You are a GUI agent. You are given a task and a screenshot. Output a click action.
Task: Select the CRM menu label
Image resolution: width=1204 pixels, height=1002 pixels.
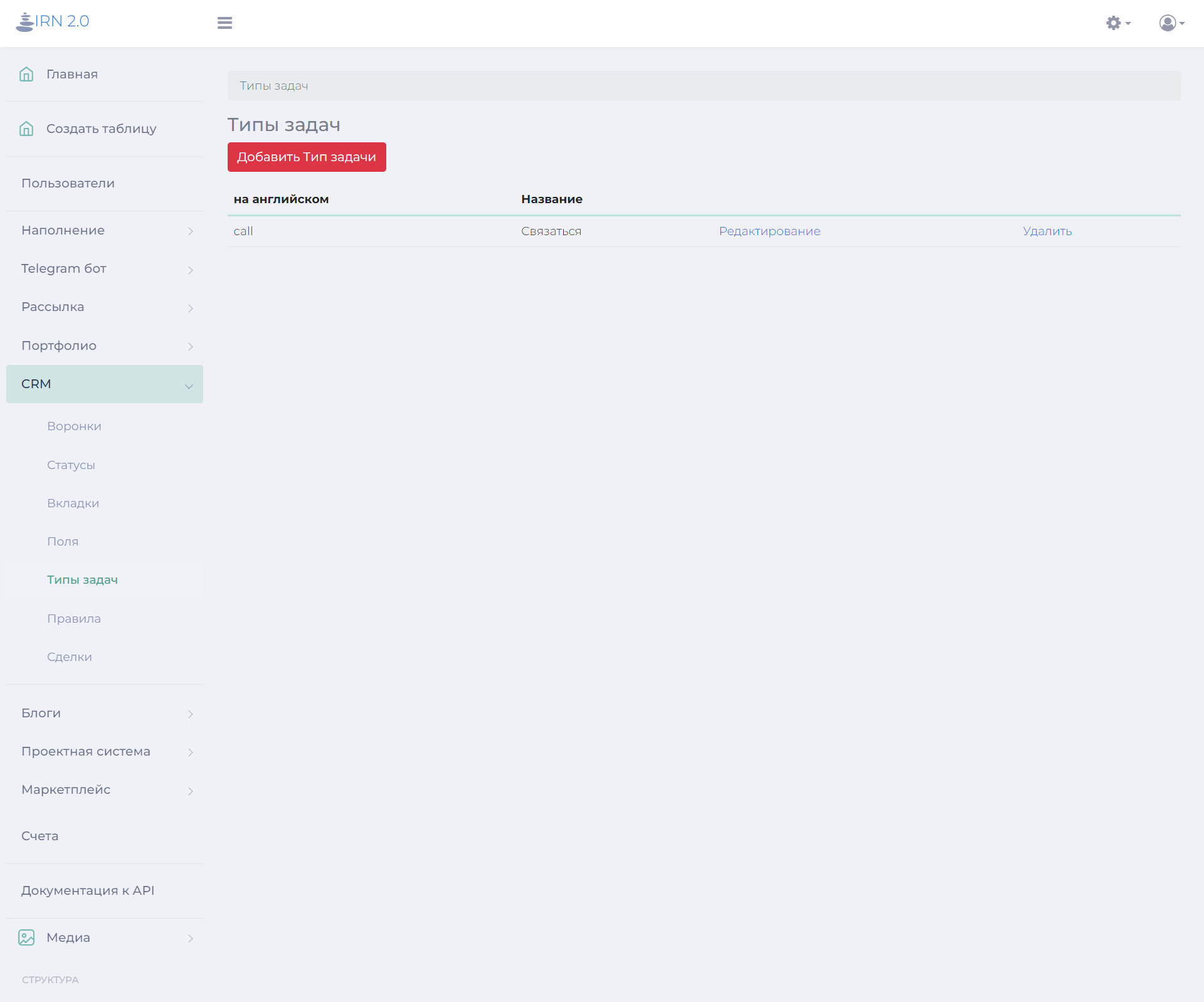tap(36, 384)
